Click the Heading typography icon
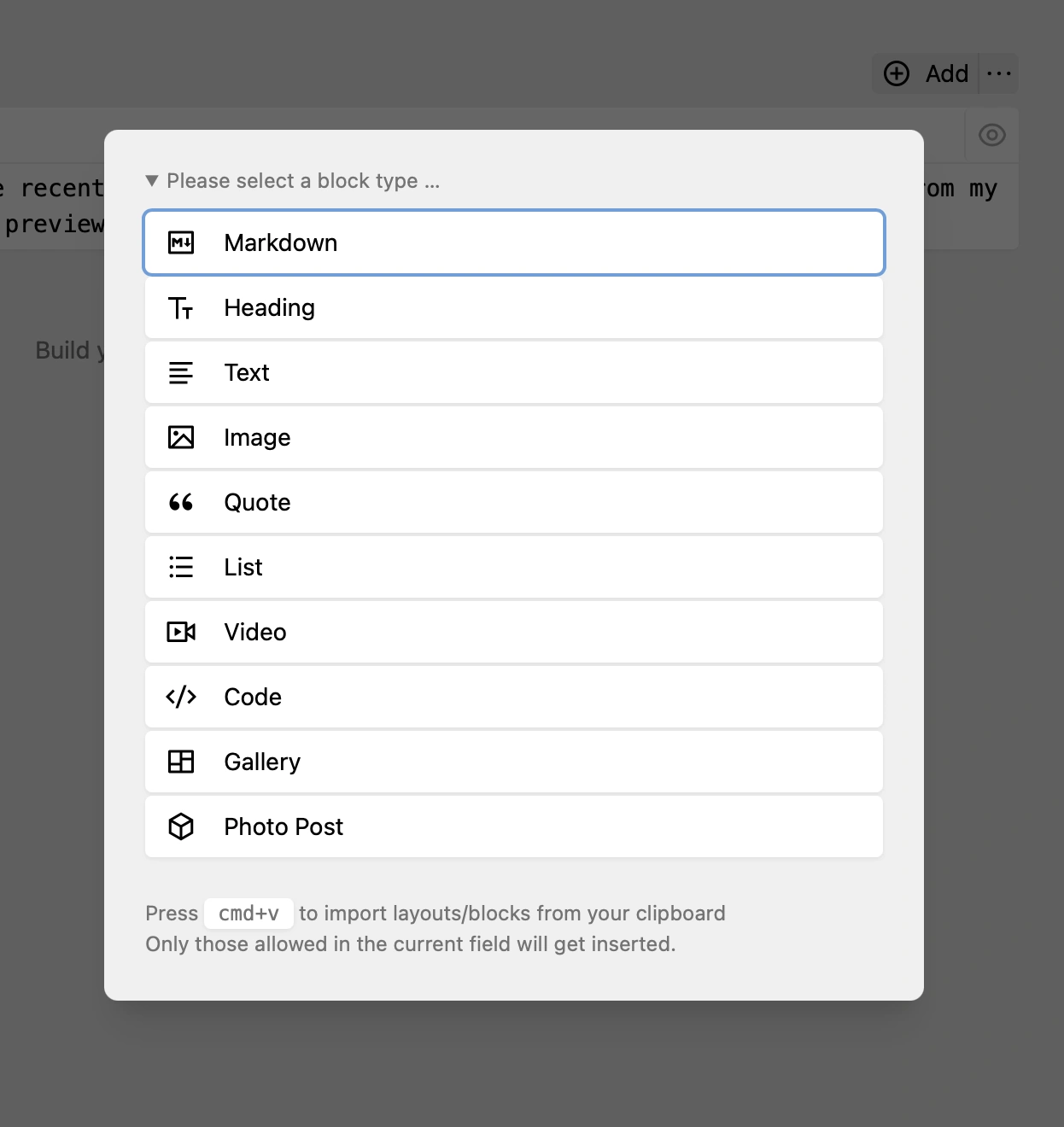 click(x=181, y=307)
